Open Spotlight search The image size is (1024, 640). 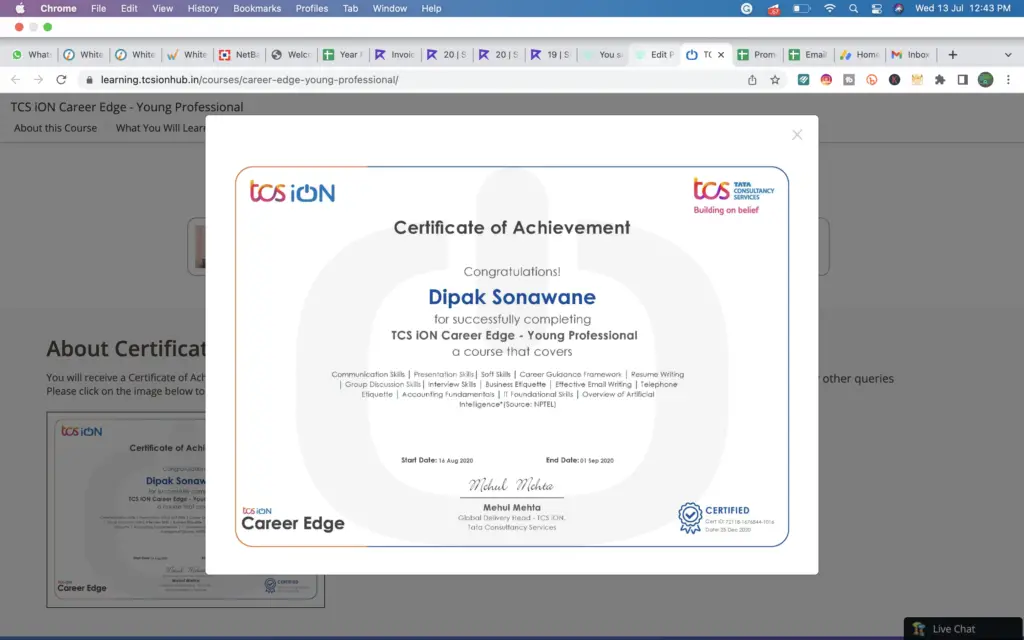pyautogui.click(x=854, y=8)
